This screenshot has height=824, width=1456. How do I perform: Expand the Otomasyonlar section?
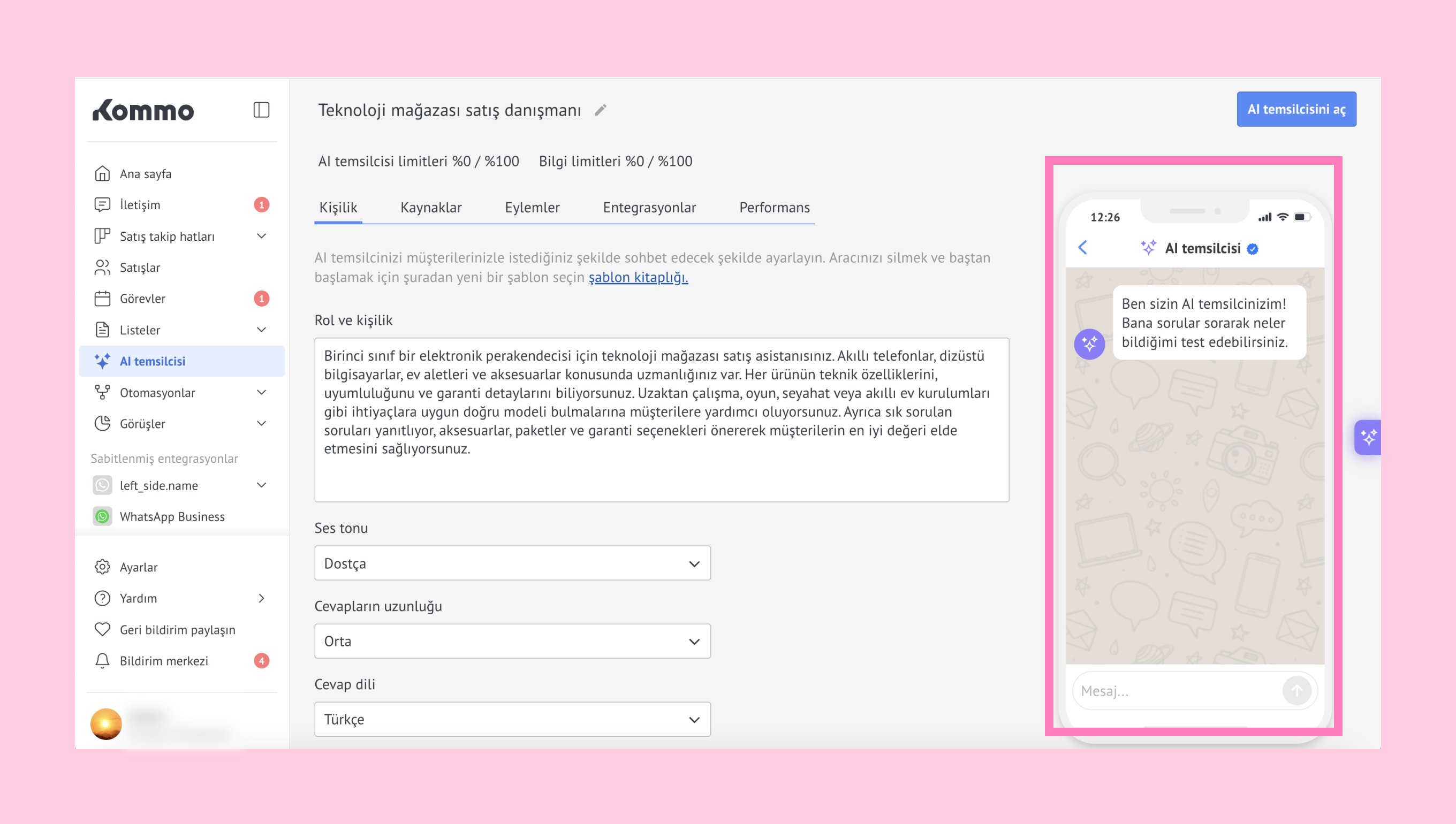point(261,392)
